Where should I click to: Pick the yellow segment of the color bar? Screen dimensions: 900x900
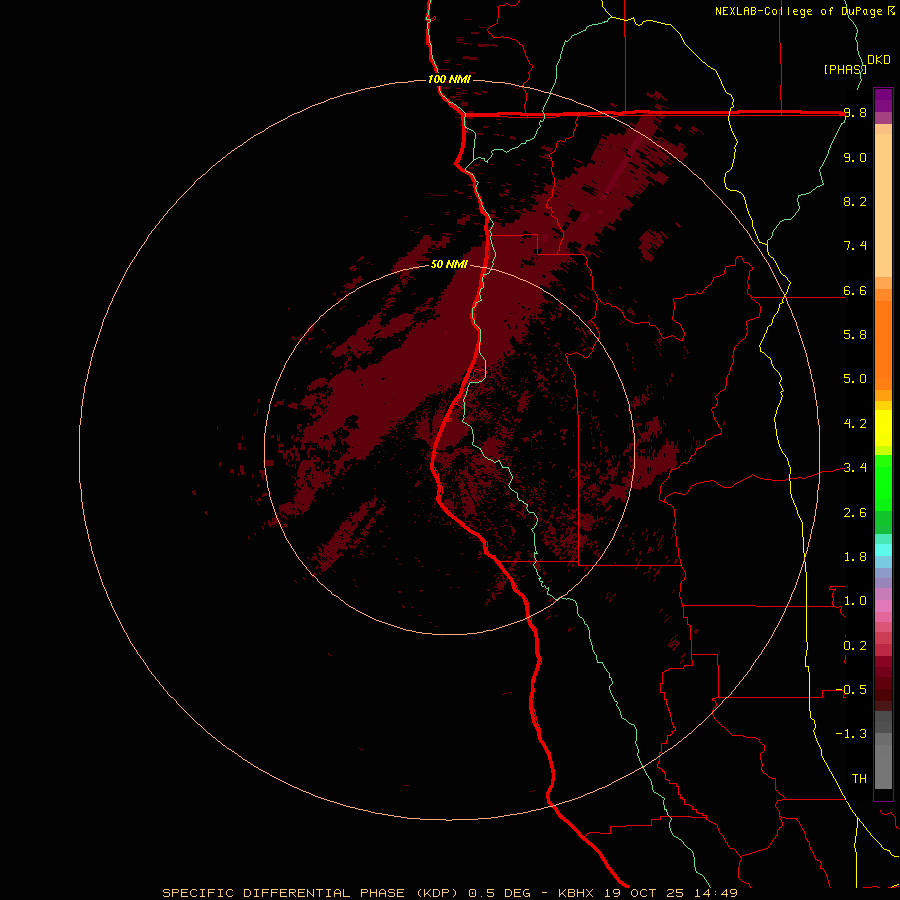(883, 428)
